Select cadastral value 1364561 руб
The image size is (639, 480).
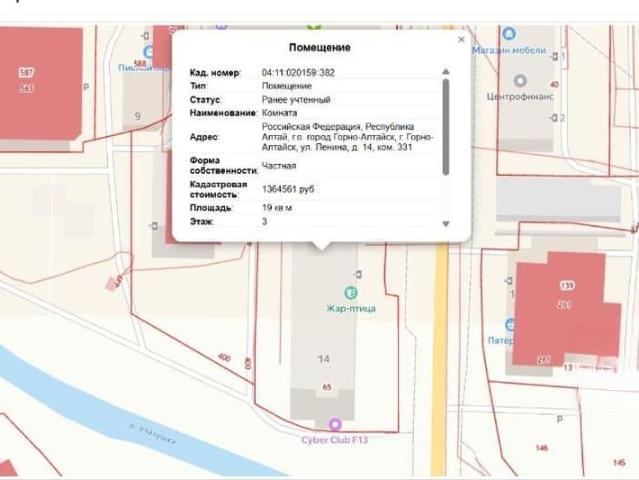(x=288, y=189)
